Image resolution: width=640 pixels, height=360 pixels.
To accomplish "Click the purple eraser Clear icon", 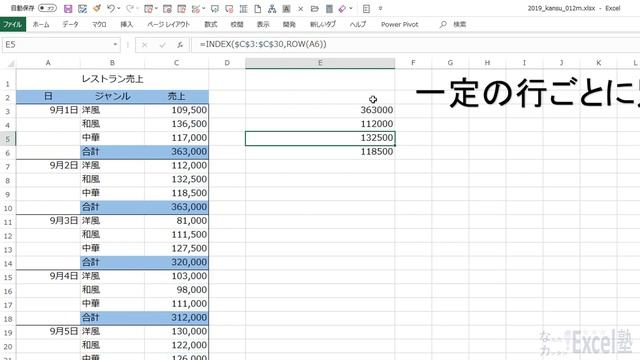I will tap(342, 9).
